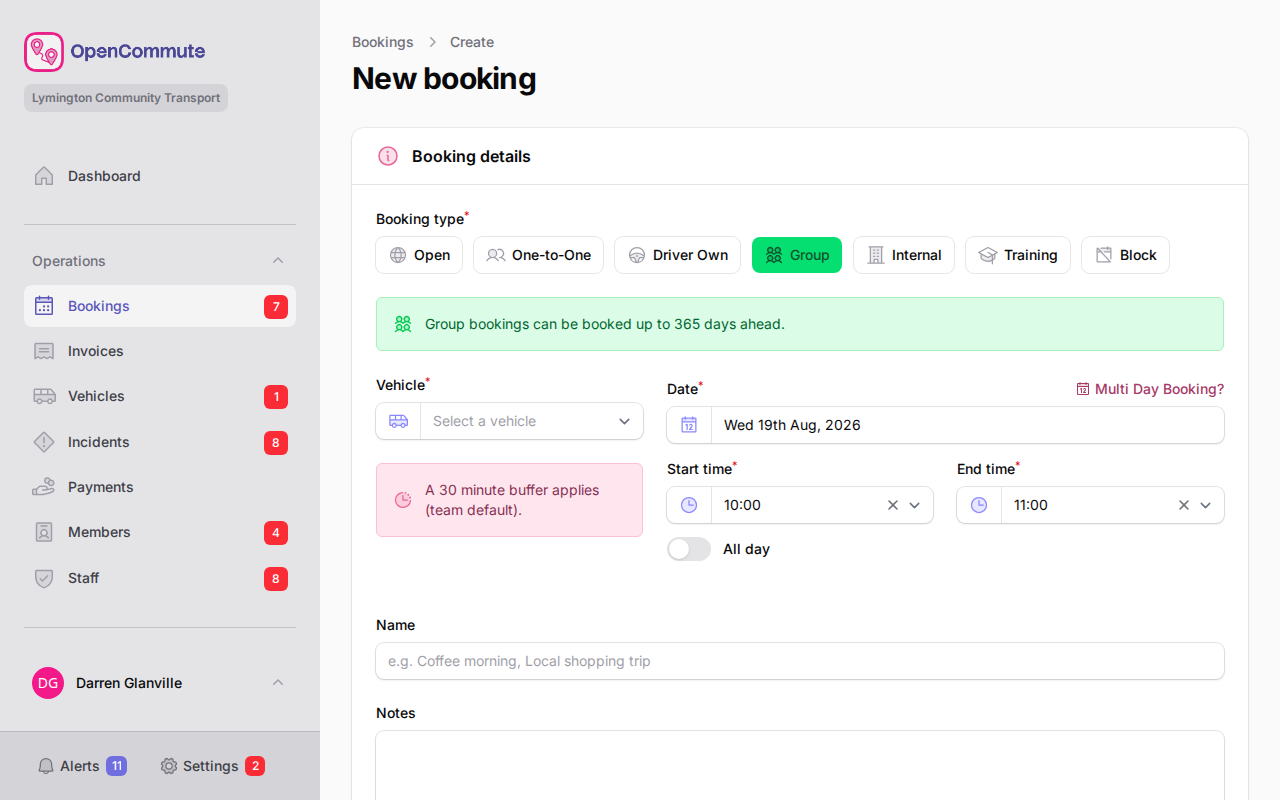Screen dimensions: 1280x800
Task: Open the End time dropdown chevron
Action: click(1205, 505)
